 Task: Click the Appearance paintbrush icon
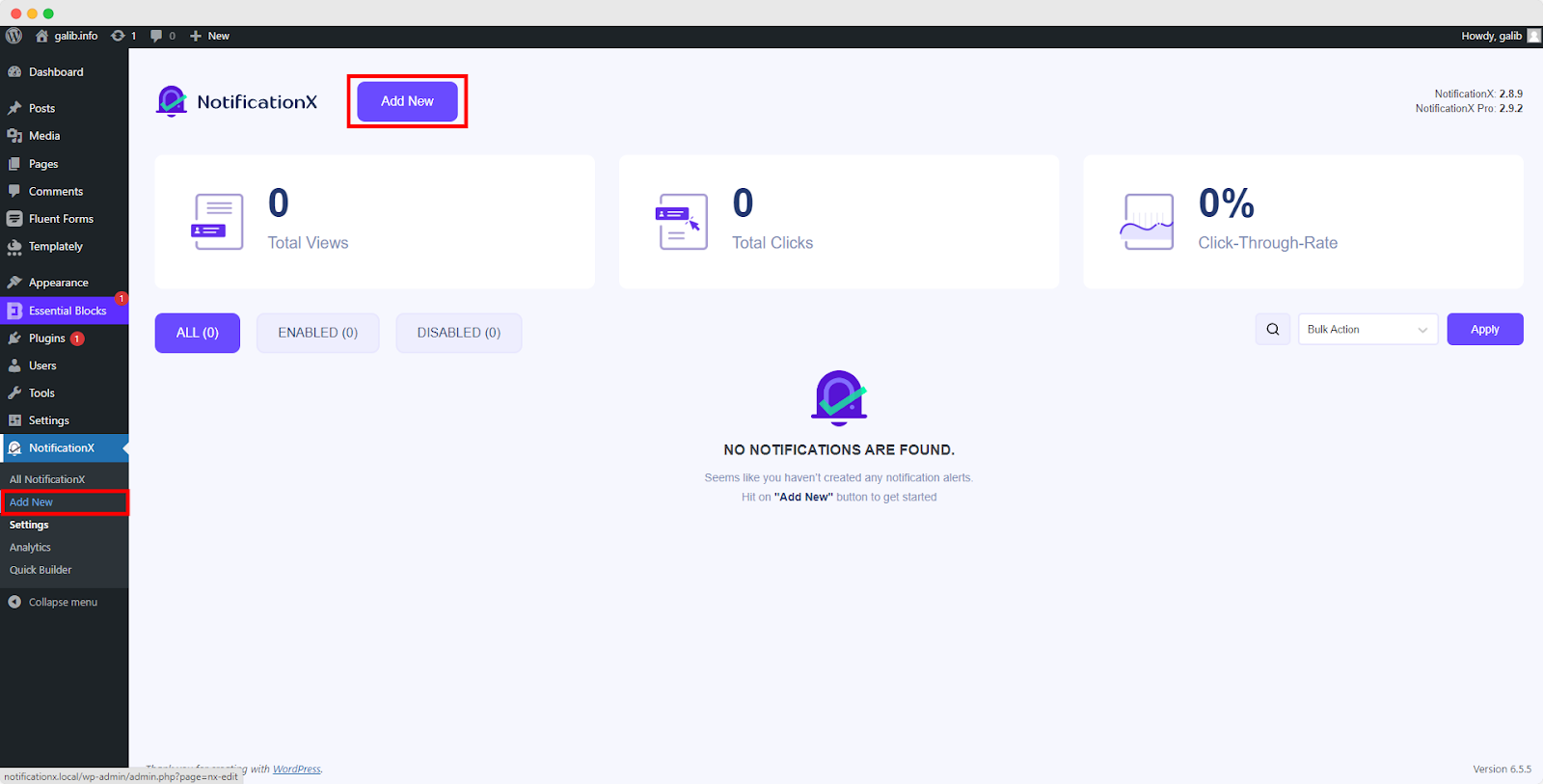(14, 283)
